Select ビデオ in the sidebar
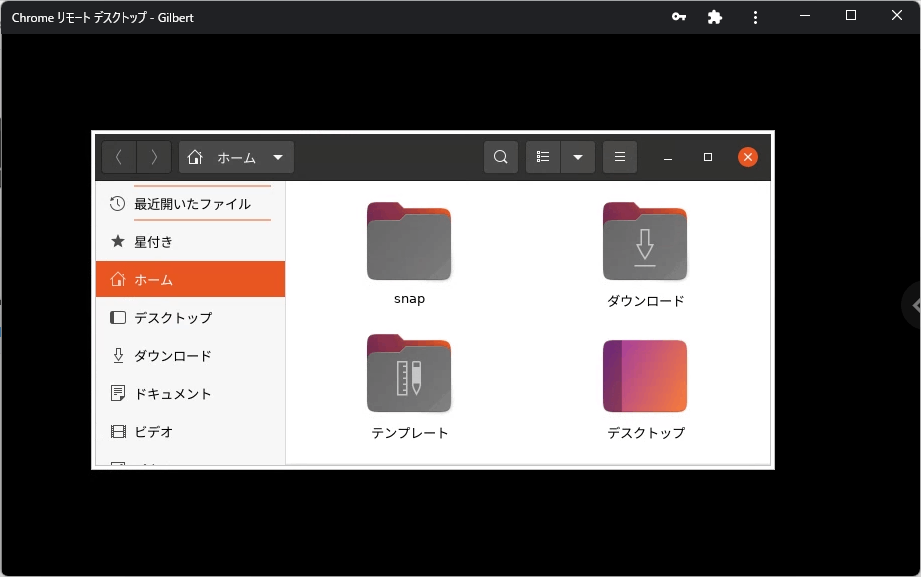921x577 pixels. point(190,432)
